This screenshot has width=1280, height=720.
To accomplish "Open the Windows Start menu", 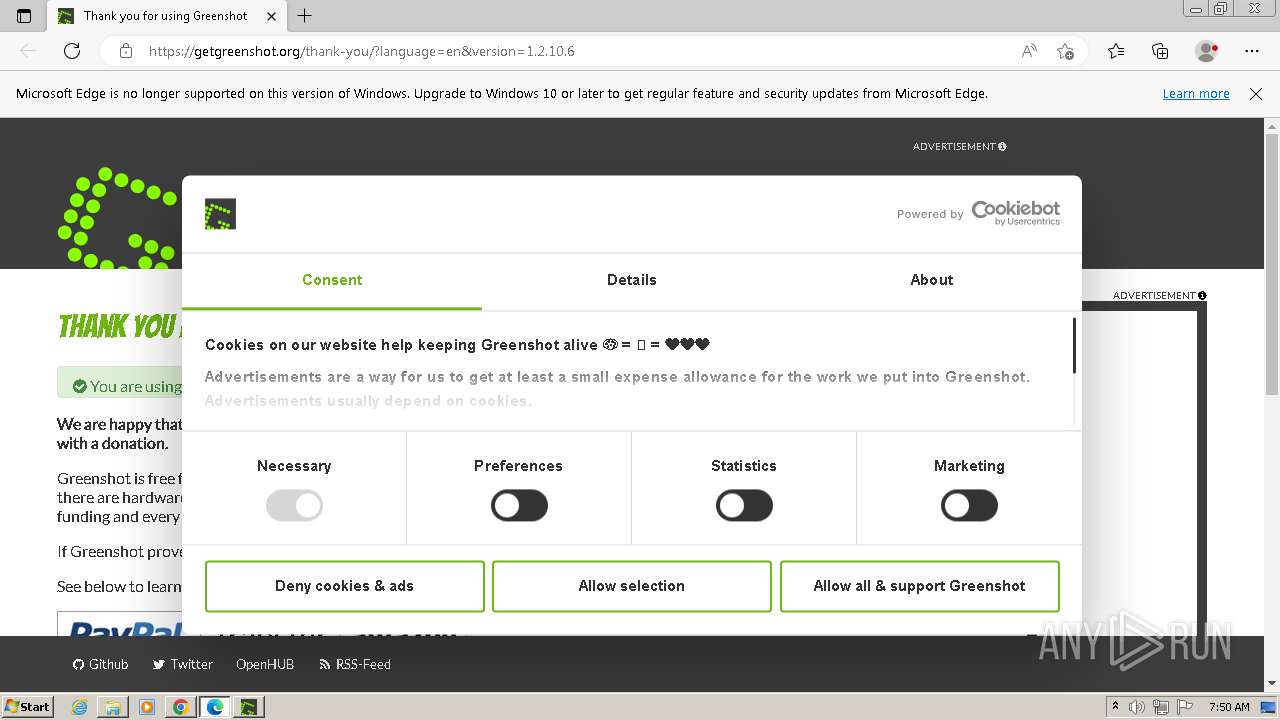I will pyautogui.click(x=27, y=706).
